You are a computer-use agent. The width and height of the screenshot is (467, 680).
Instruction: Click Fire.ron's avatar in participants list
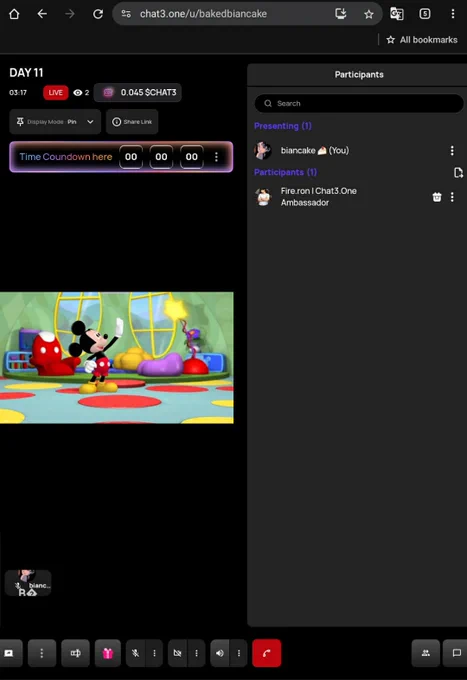click(x=263, y=197)
